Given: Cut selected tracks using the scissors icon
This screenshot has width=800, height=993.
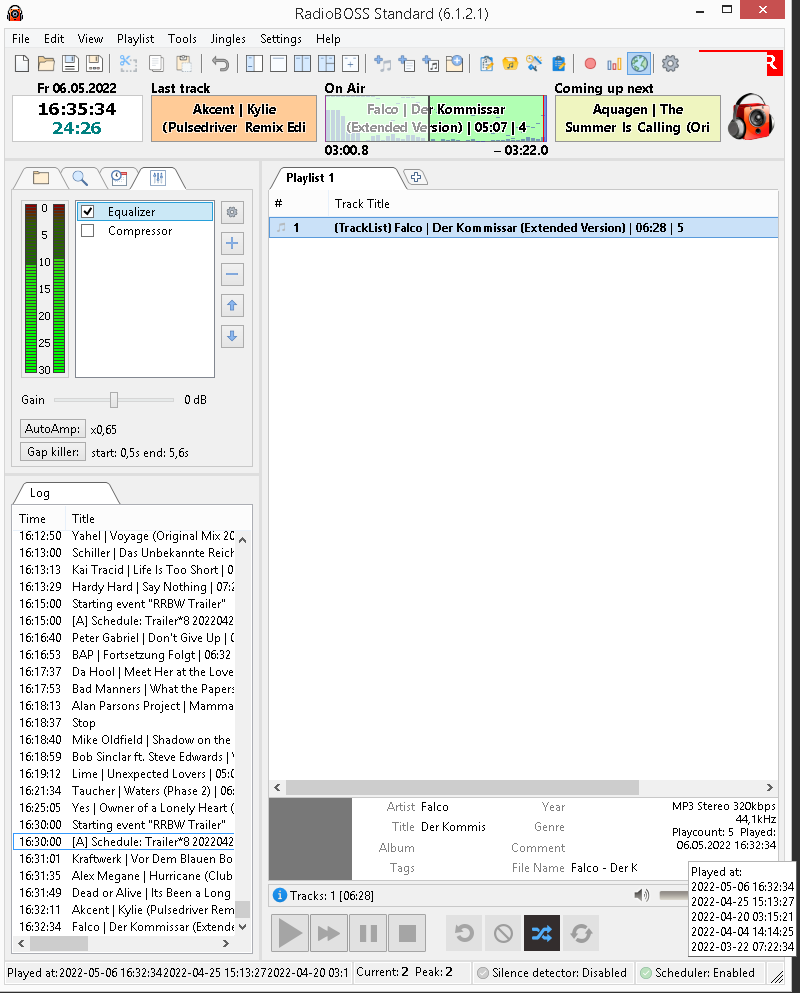Looking at the screenshot, I should pyautogui.click(x=128, y=63).
